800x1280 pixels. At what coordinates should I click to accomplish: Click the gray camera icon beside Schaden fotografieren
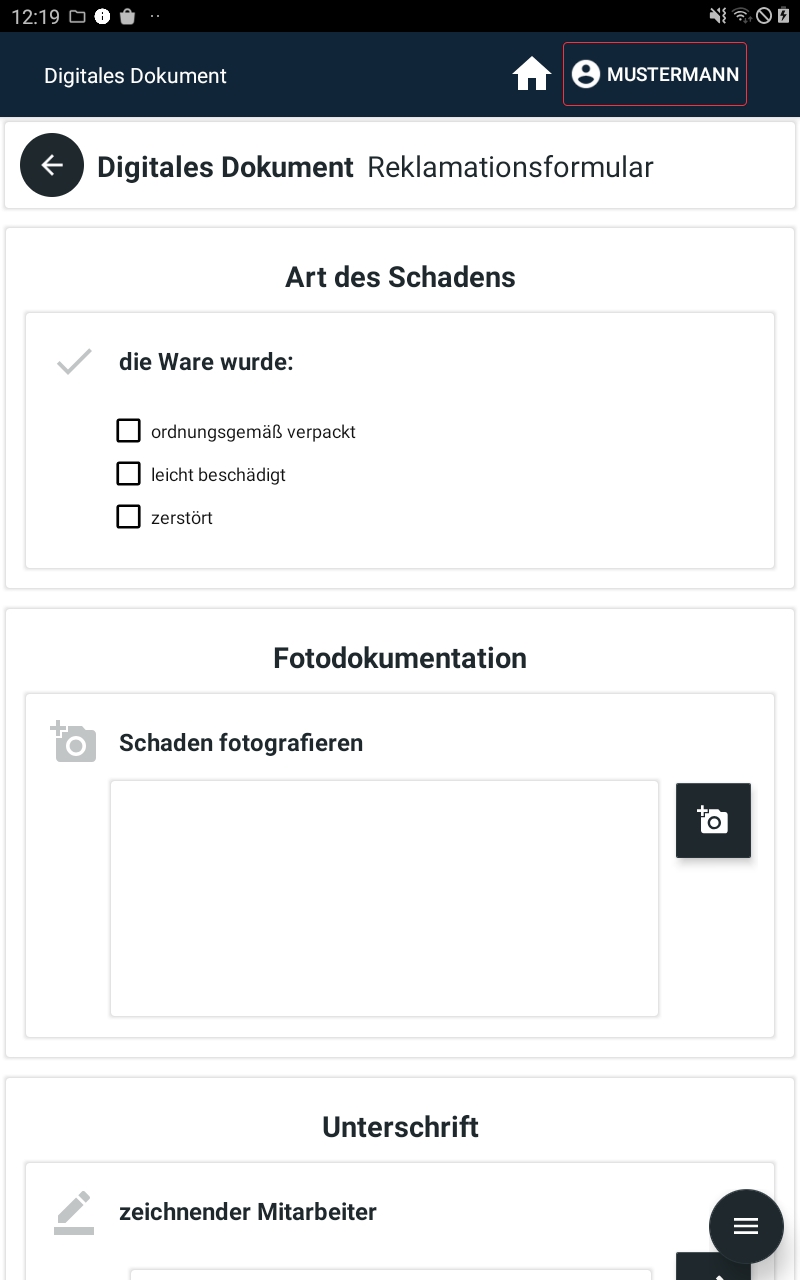pyautogui.click(x=74, y=742)
